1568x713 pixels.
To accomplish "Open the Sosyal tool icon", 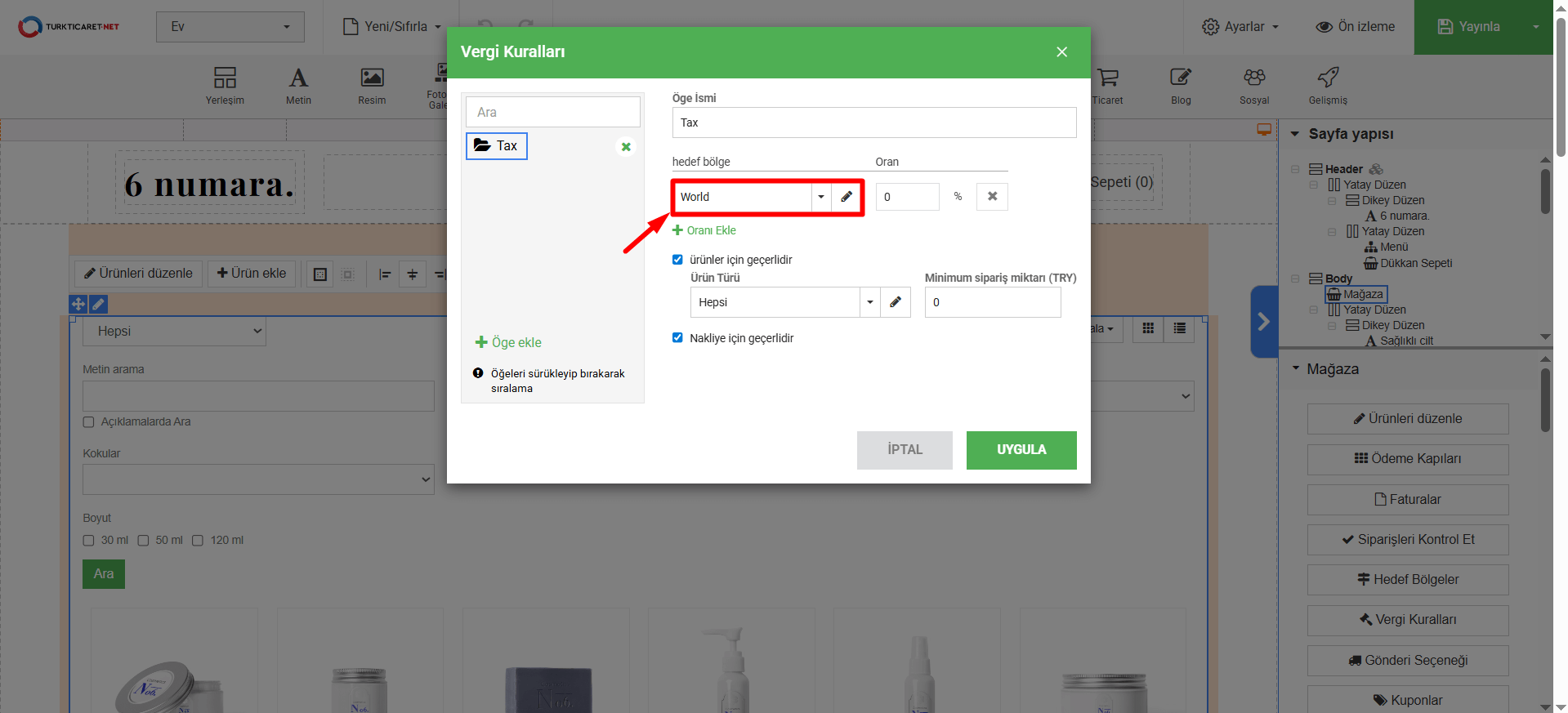I will tap(1254, 86).
